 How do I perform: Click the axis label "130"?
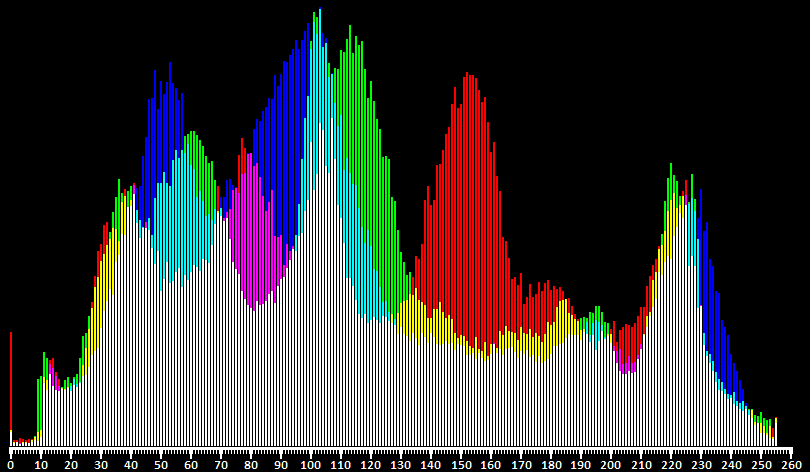point(401,464)
